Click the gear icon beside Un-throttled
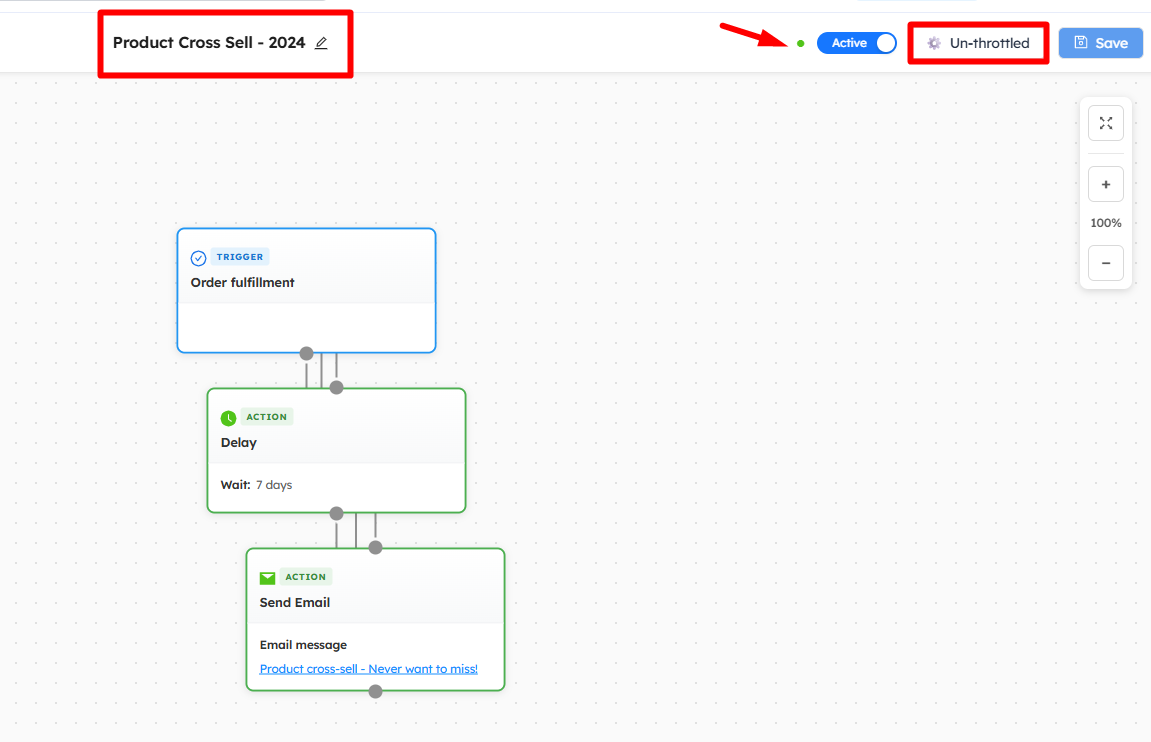The width and height of the screenshot is (1151, 742). (x=934, y=43)
